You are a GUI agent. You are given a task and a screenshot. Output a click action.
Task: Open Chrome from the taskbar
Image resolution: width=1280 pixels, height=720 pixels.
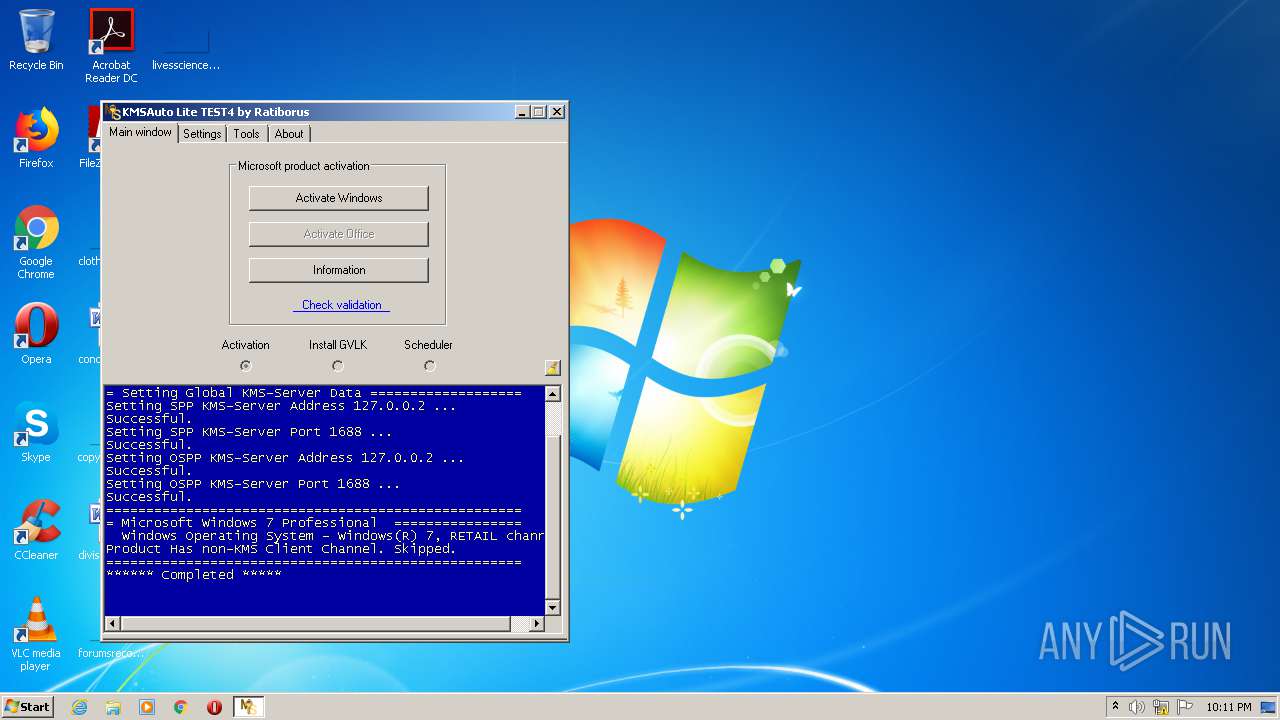(181, 707)
